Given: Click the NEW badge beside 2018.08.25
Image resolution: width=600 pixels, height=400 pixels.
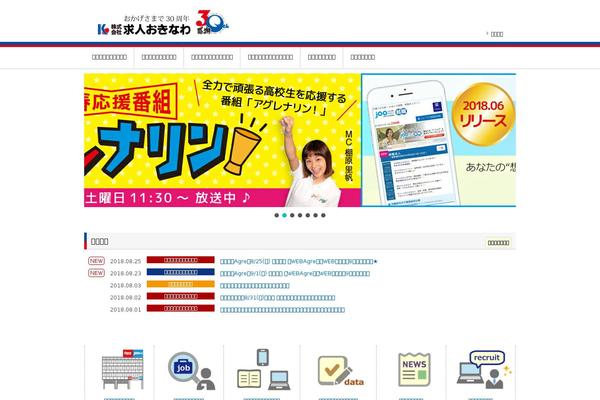Looking at the screenshot, I should point(96,261).
